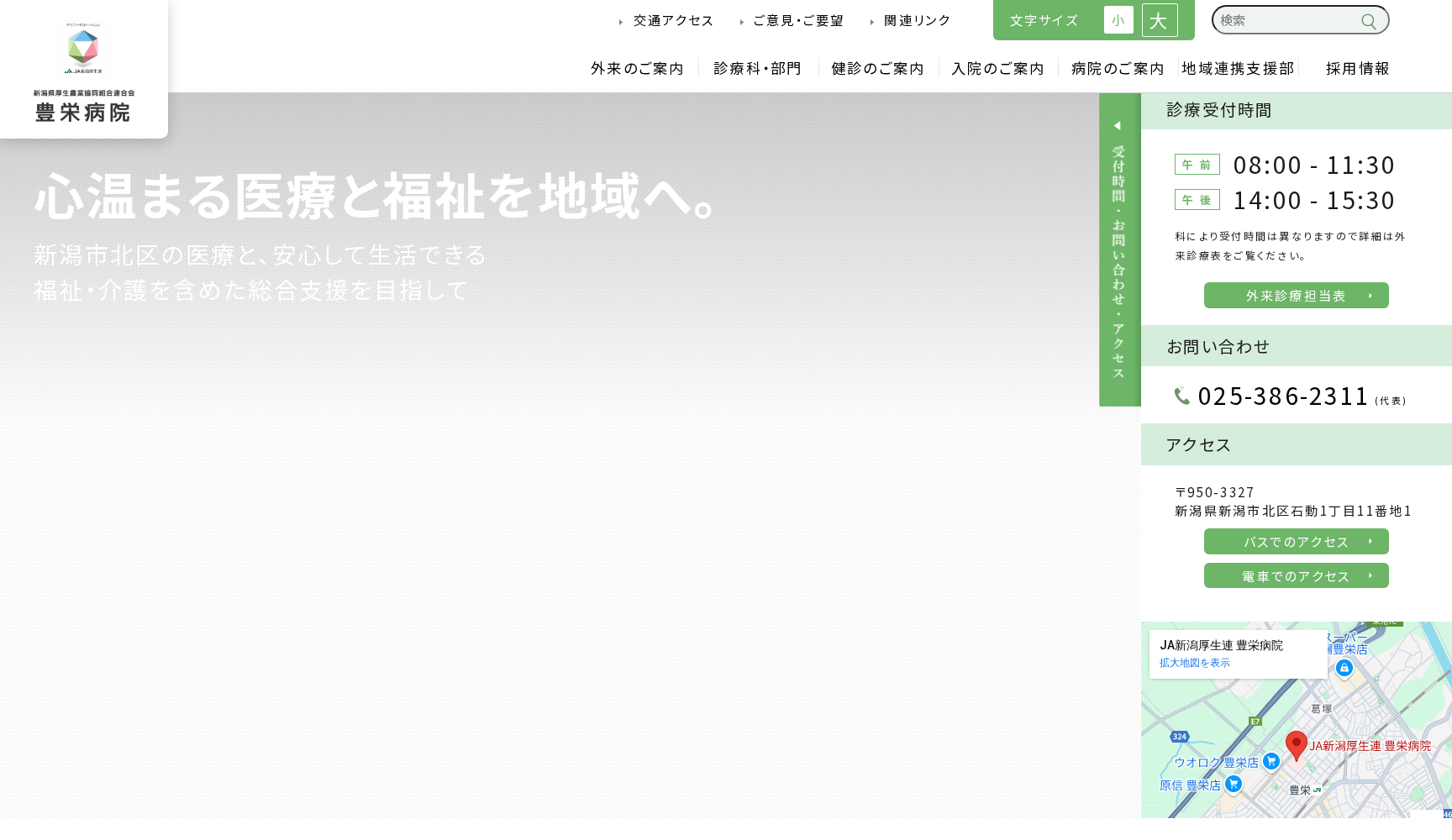Screen dimensions: 1452x840
Task: Click the search magnifier icon
Action: coord(1370,20)
